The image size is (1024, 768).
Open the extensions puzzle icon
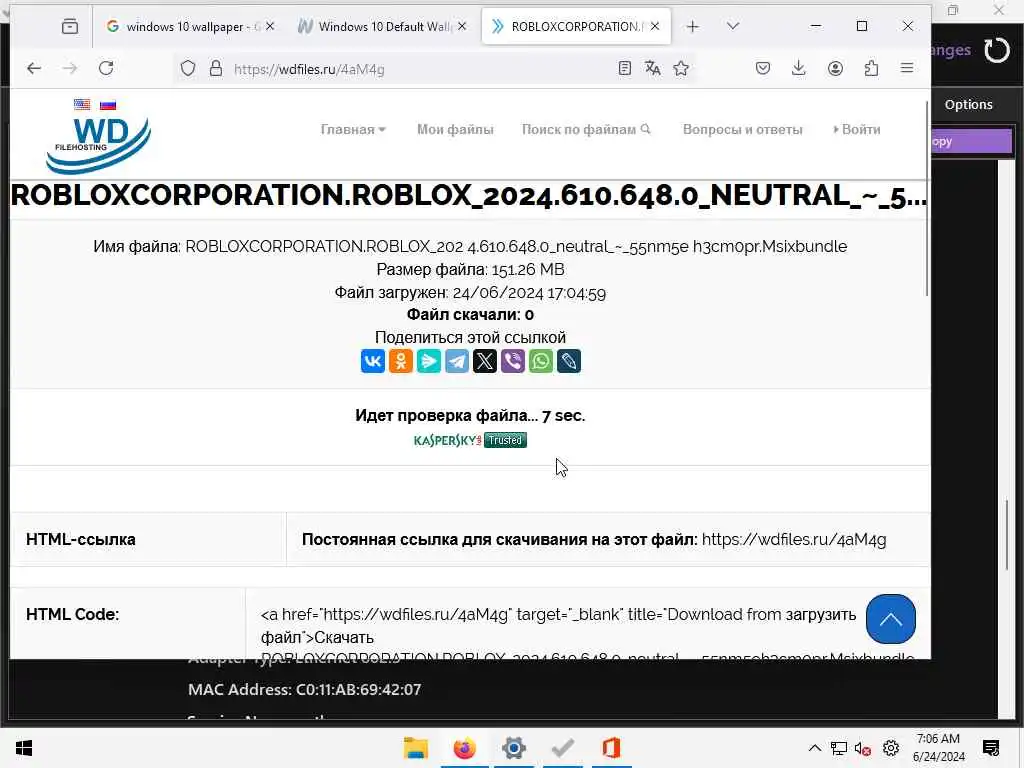pyautogui.click(x=871, y=68)
